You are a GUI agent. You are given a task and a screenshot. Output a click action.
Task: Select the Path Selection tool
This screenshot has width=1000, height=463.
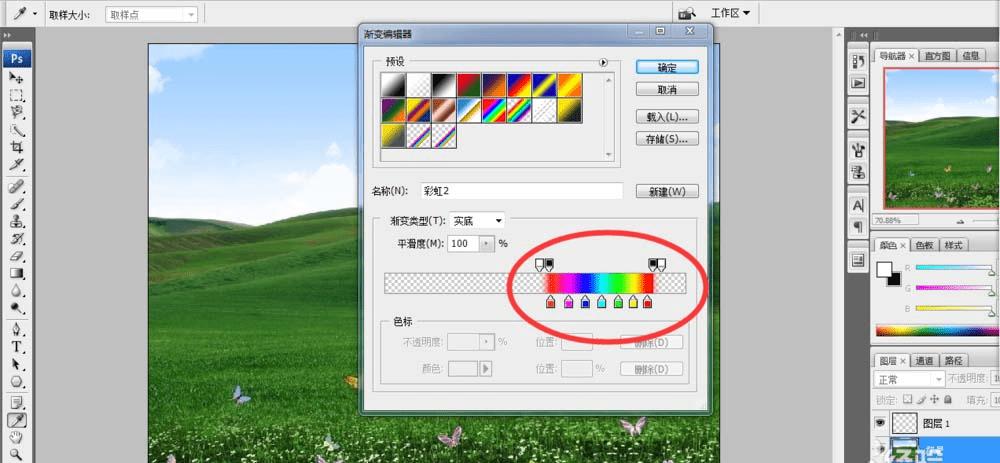(17, 365)
